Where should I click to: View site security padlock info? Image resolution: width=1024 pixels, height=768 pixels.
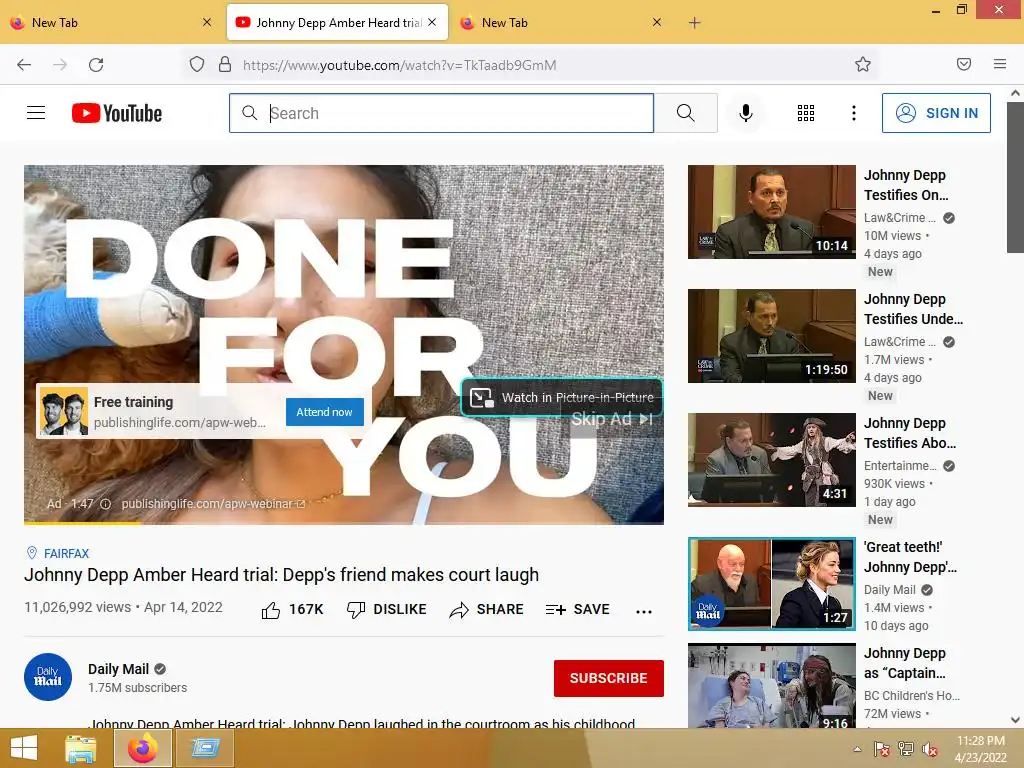click(x=225, y=64)
